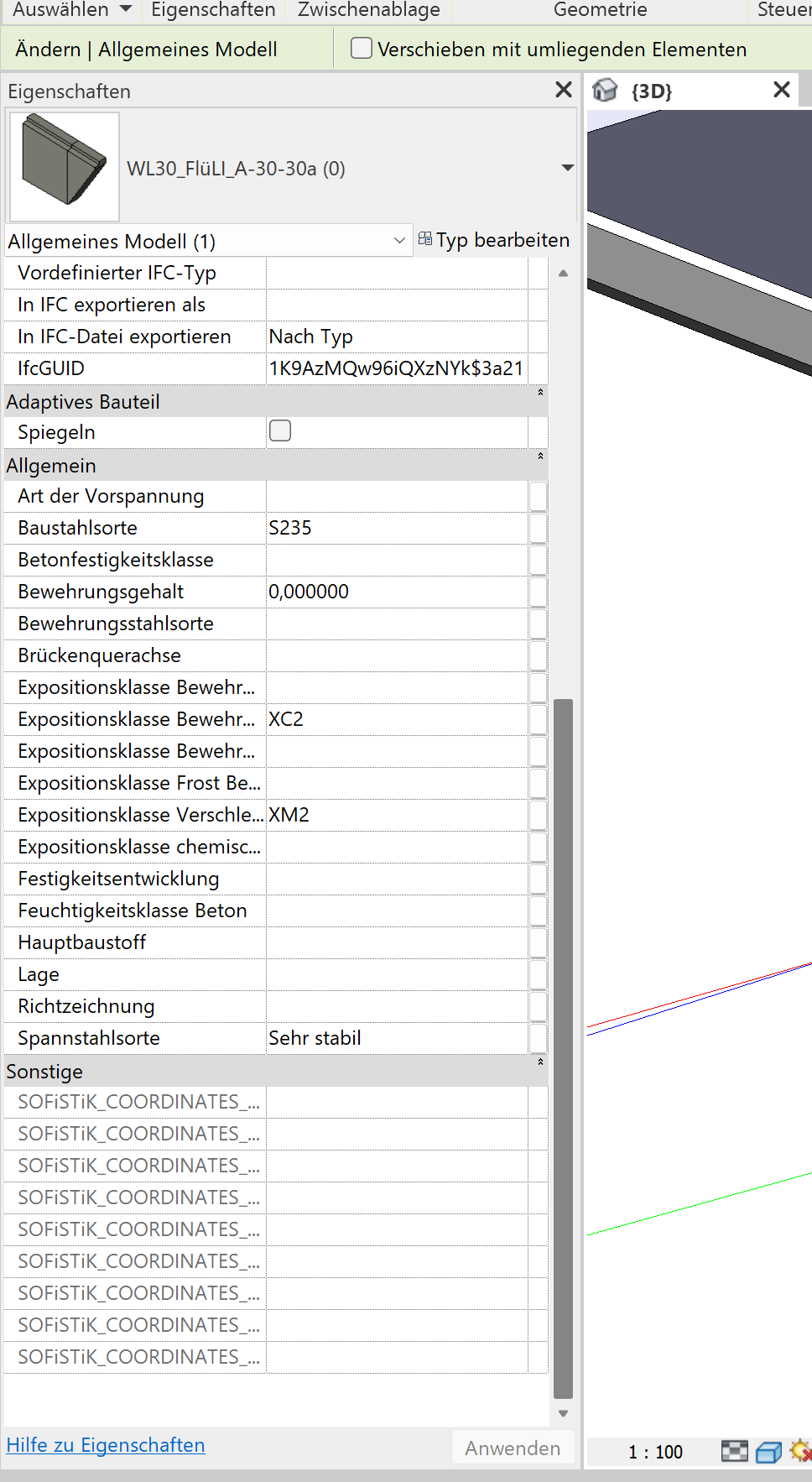Open Hilfe zu Eigenschaften link
The height and width of the screenshot is (1482, 812).
(106, 1445)
